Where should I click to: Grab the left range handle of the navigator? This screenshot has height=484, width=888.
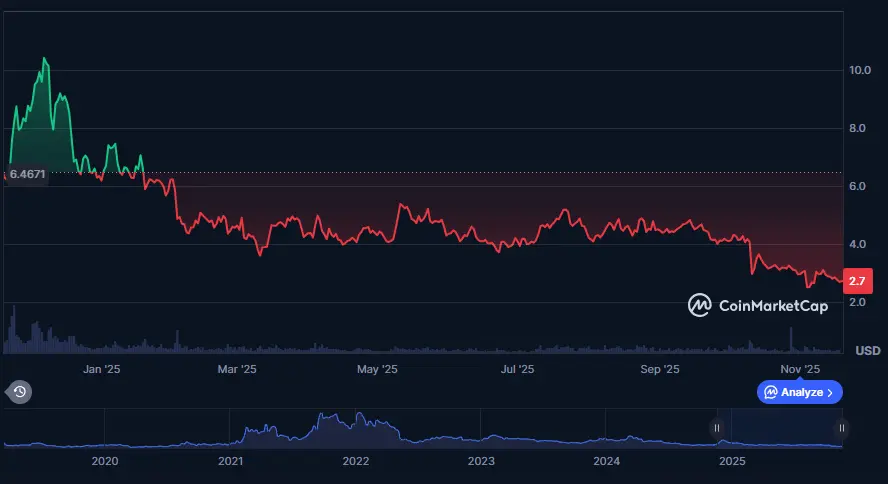[716, 428]
